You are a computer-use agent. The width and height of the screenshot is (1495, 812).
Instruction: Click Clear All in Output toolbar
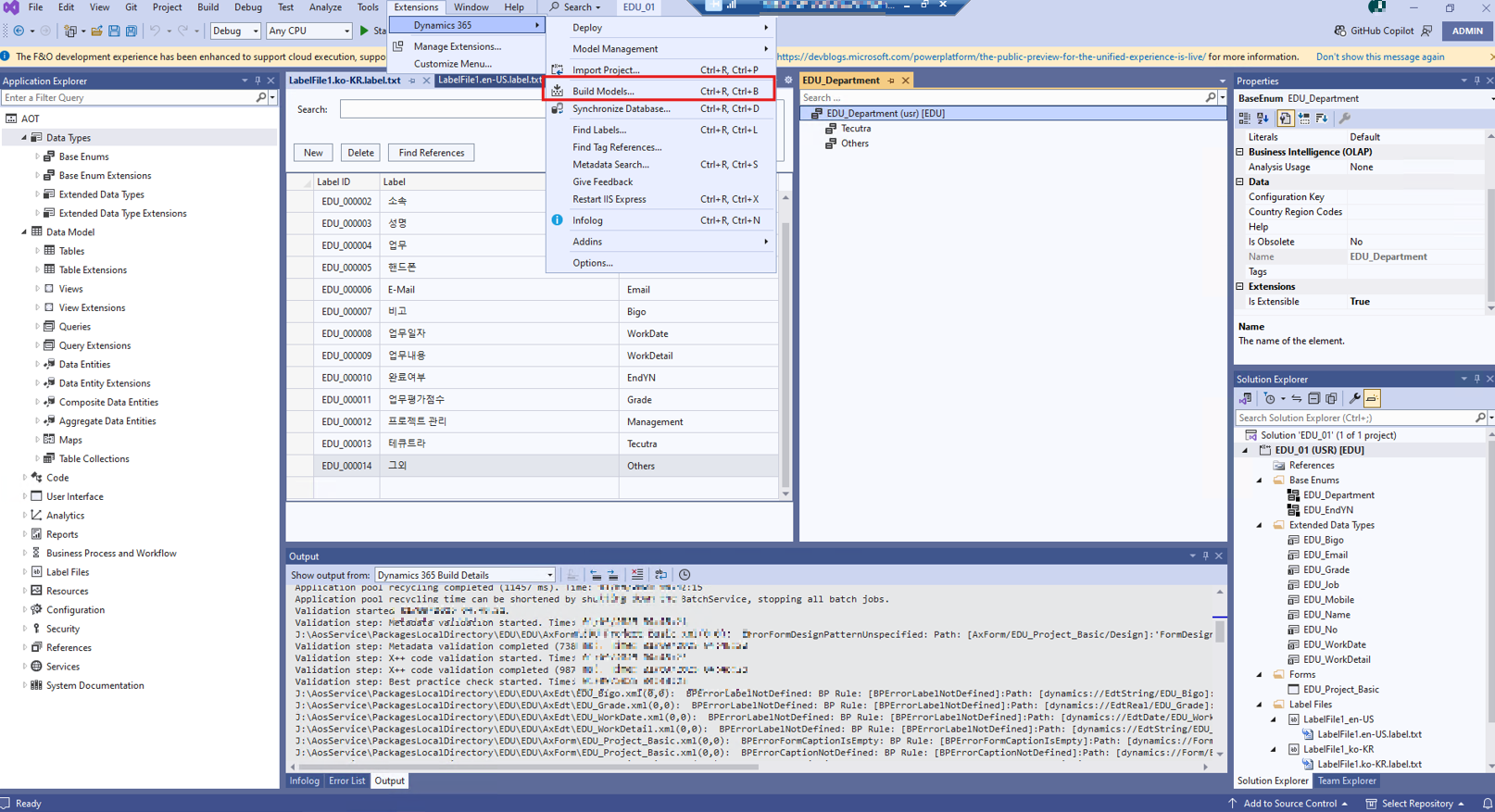point(637,575)
